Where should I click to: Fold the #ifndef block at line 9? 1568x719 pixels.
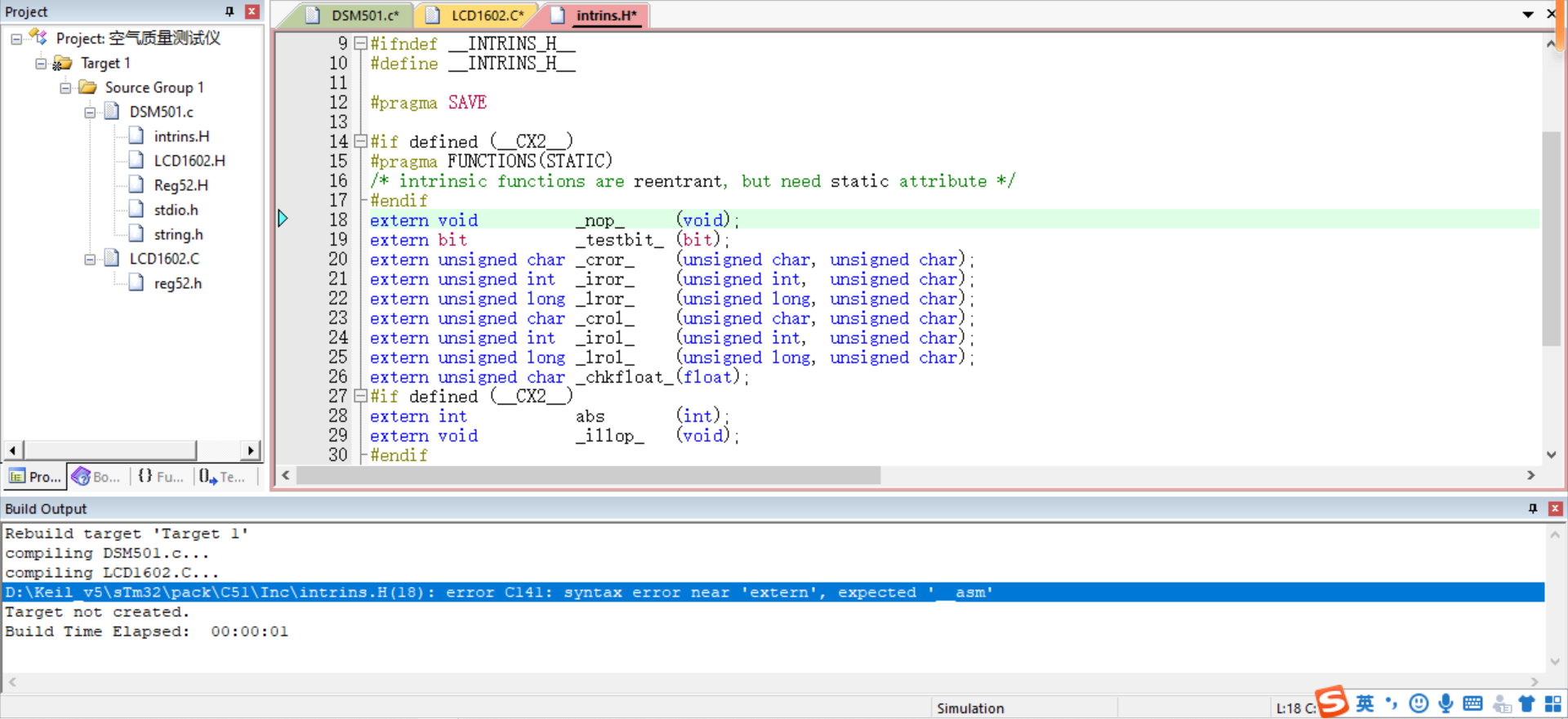pos(360,44)
